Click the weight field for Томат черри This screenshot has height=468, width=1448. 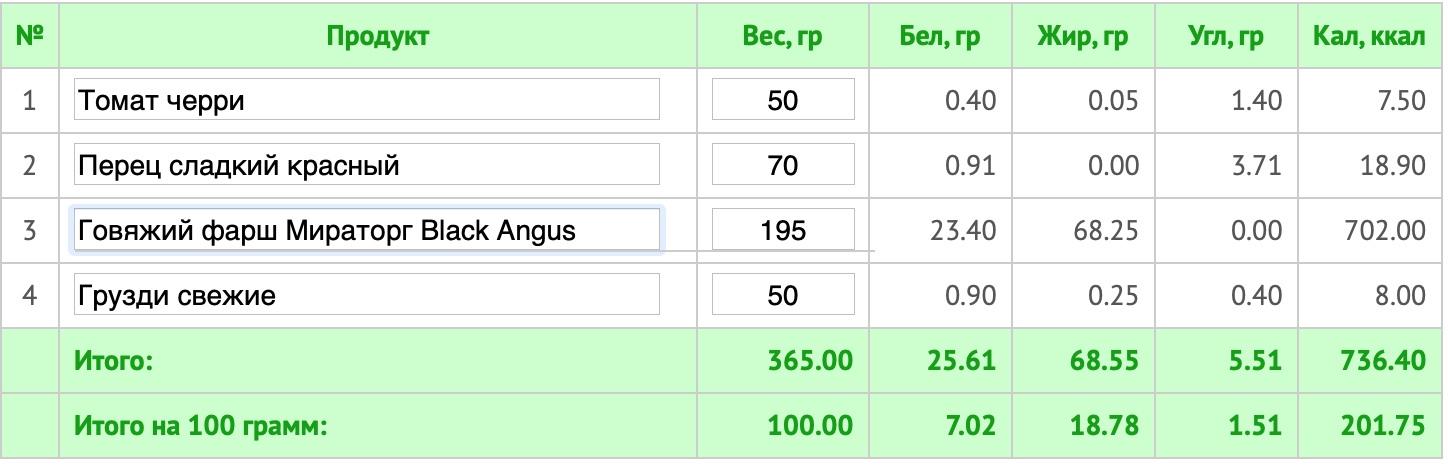(783, 100)
